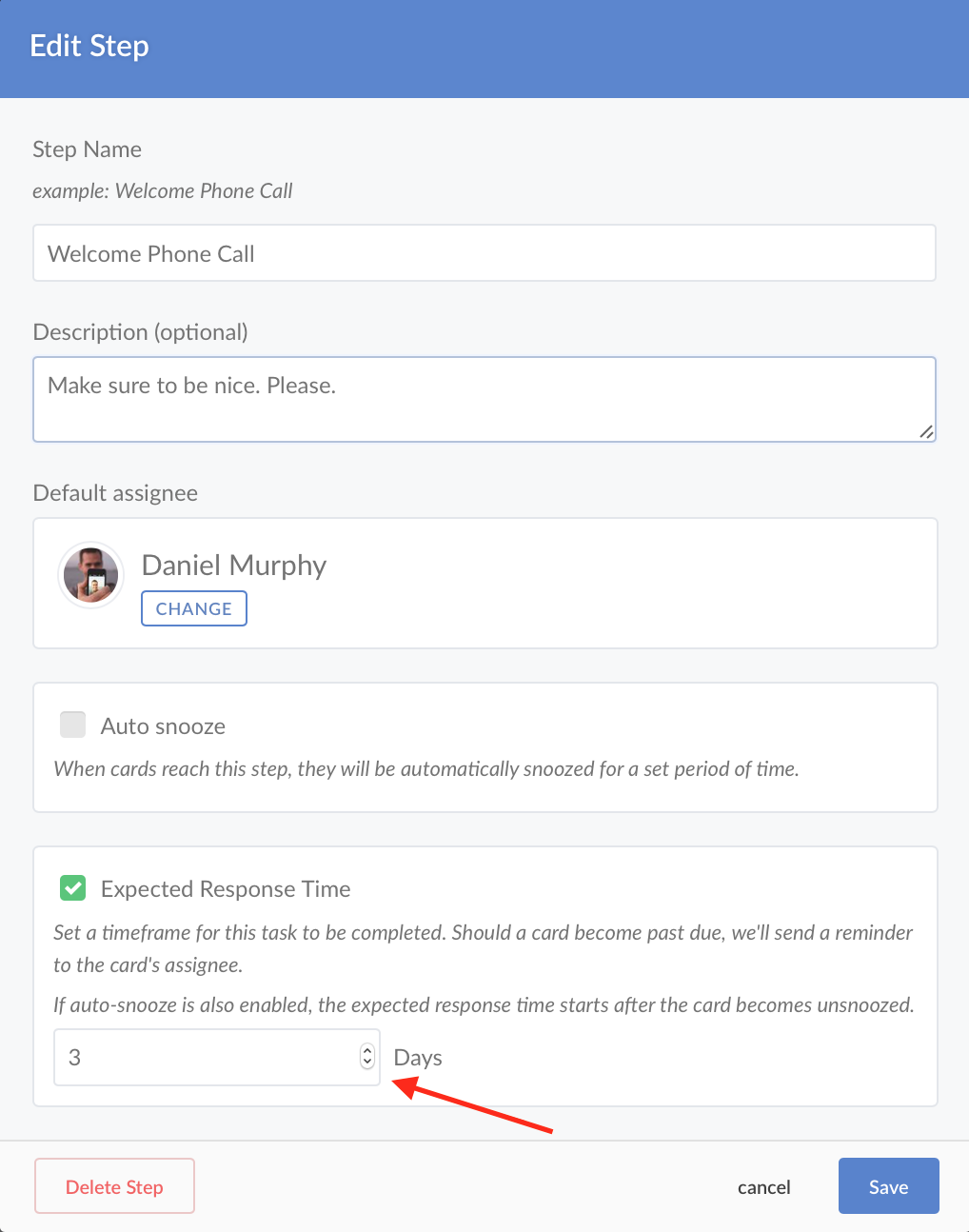Click the Delete Step button
969x1232 pixels.
point(114,1186)
